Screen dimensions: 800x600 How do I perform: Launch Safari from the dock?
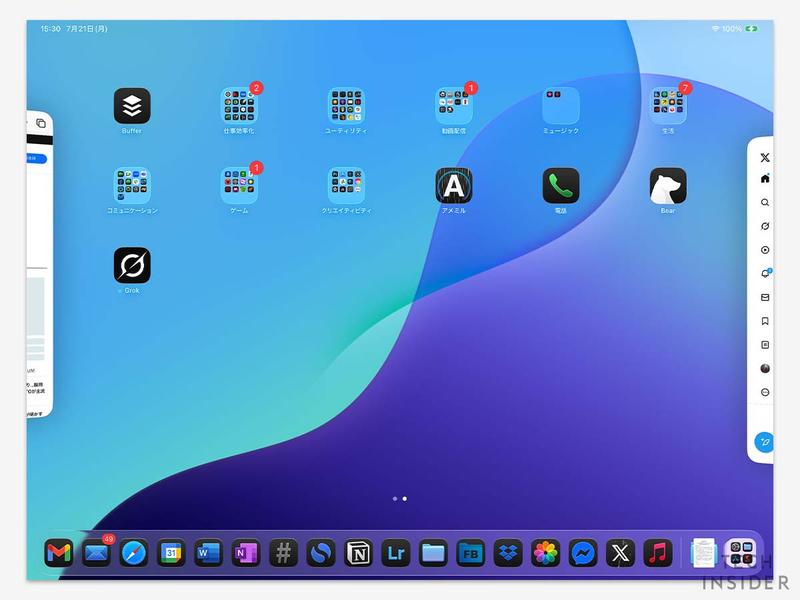tap(134, 552)
